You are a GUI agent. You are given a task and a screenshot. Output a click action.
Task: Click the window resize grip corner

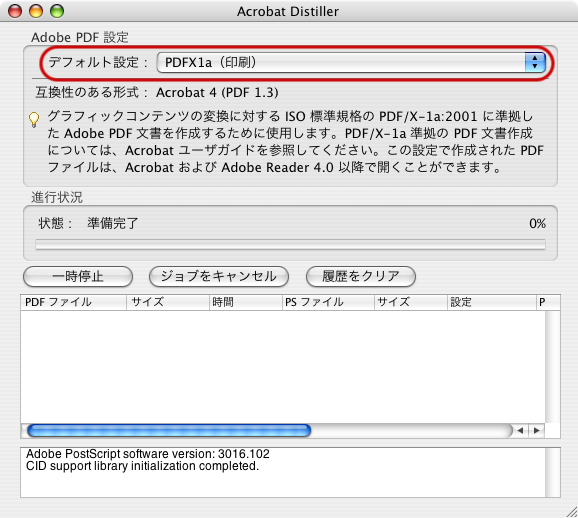pos(572,512)
